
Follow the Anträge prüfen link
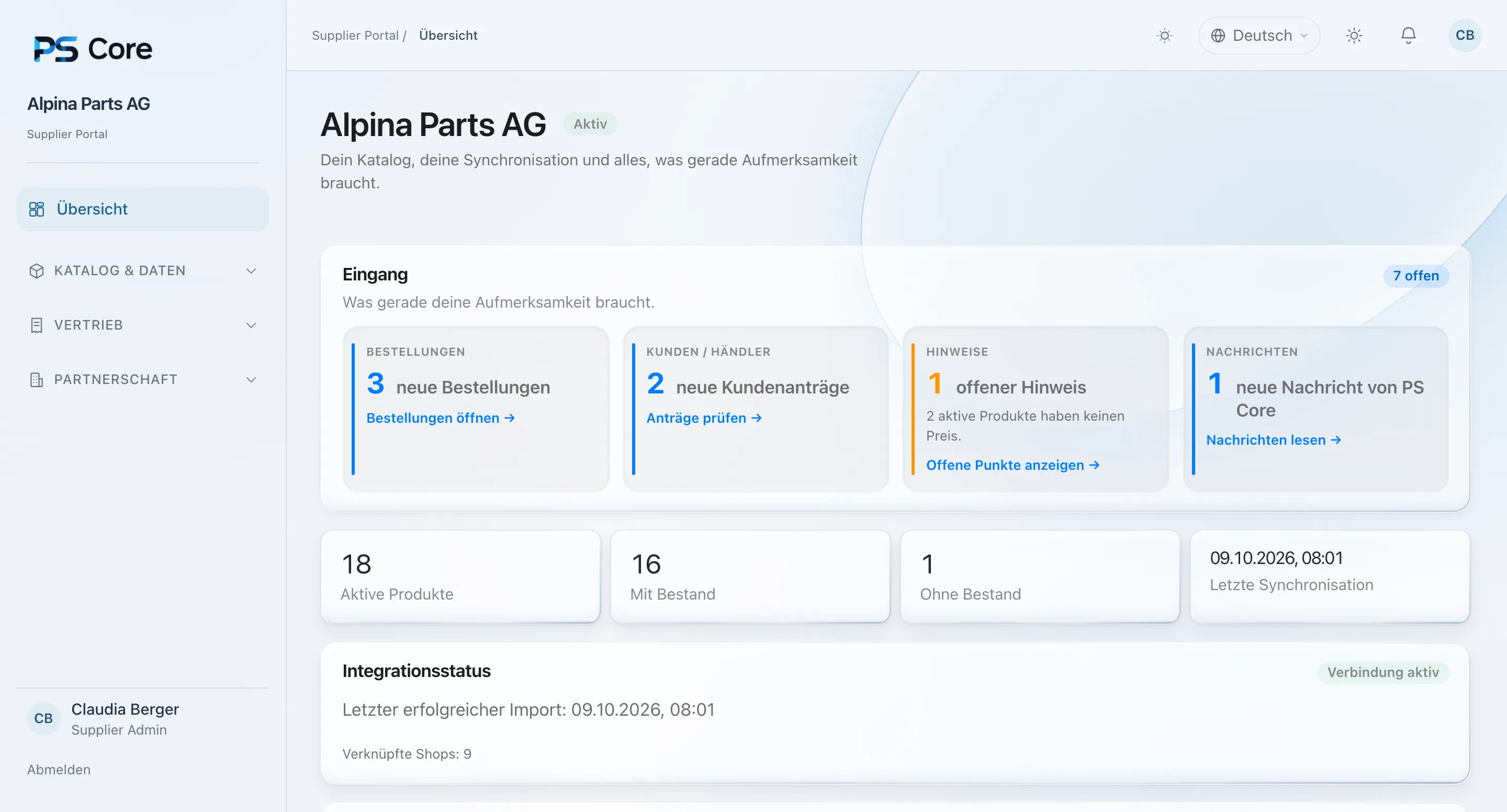click(704, 418)
